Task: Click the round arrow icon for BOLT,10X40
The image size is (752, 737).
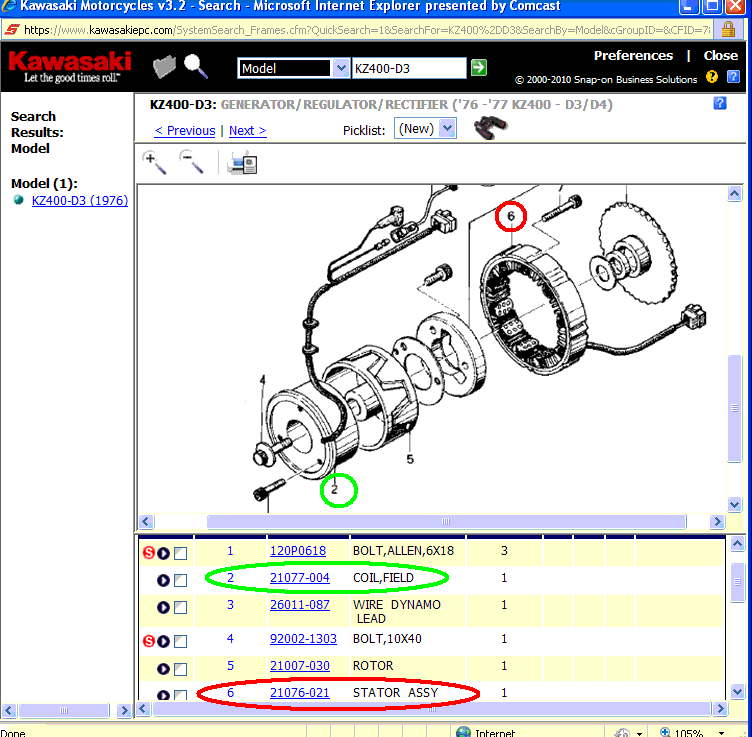Action: pyautogui.click(x=164, y=642)
